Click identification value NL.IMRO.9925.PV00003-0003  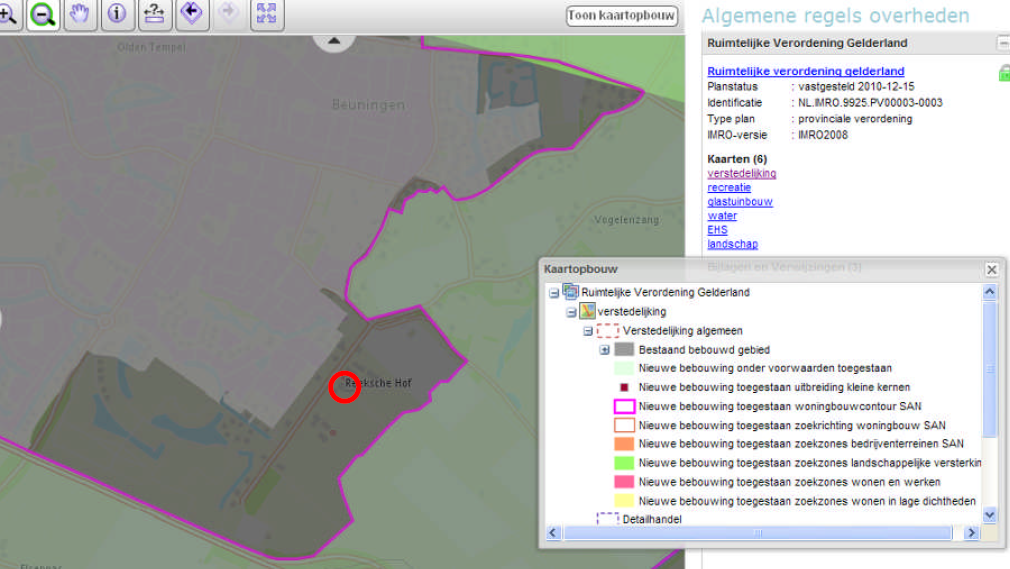coord(870,102)
